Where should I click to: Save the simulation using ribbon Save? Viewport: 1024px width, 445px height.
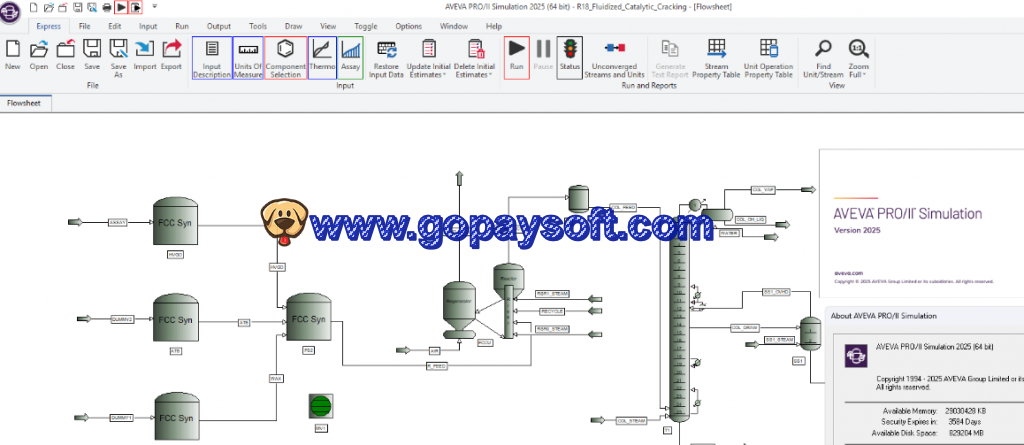point(92,55)
